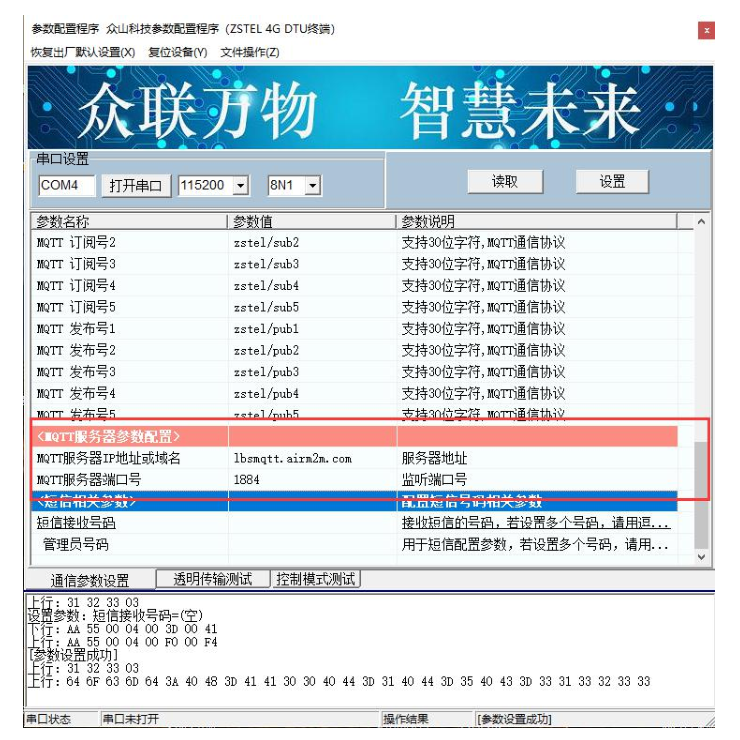This screenshot has width=740, height=740.
Task: Click the 接收短信的号码 description cell
Action: [537, 523]
